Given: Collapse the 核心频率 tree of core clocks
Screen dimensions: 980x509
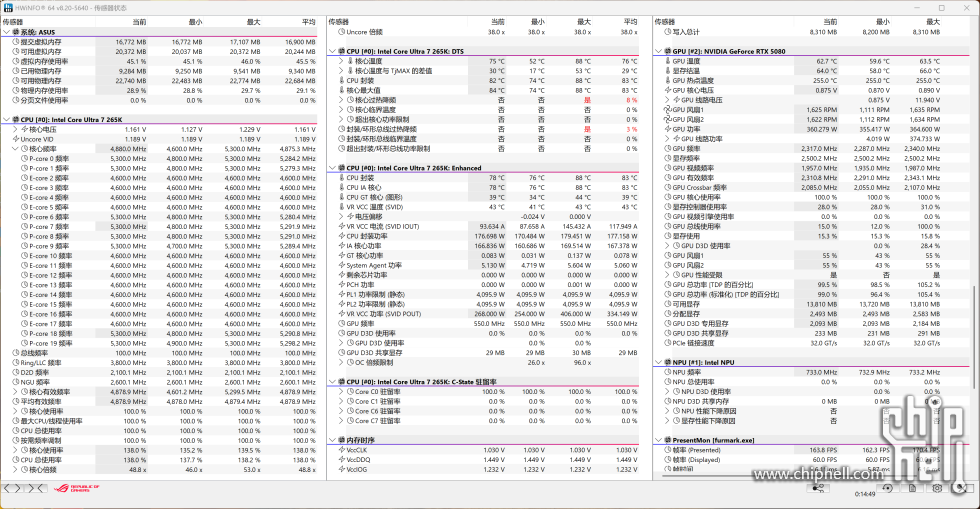Looking at the screenshot, I should tap(15, 149).
